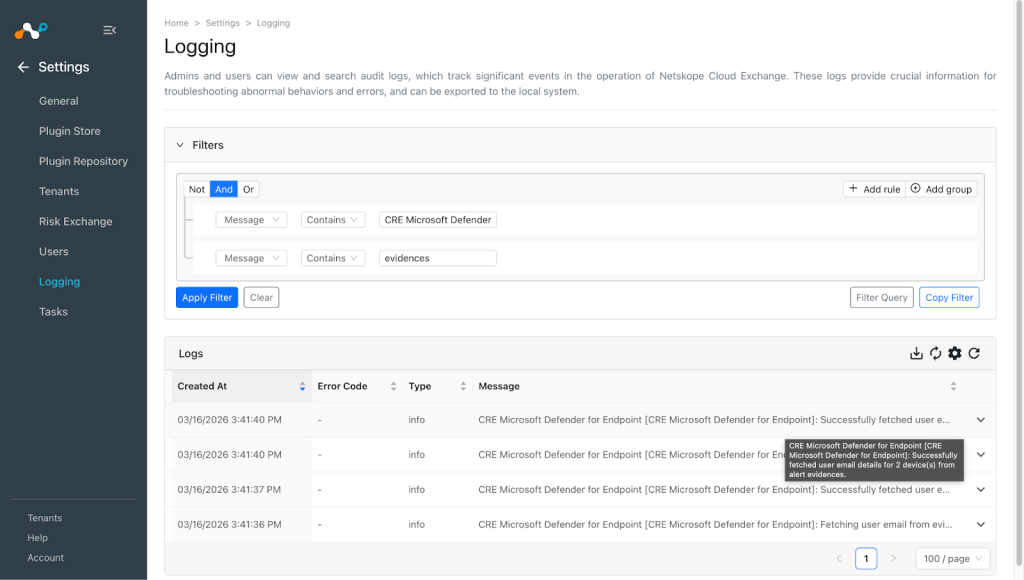Click the back arrow beside Settings

tap(24, 67)
